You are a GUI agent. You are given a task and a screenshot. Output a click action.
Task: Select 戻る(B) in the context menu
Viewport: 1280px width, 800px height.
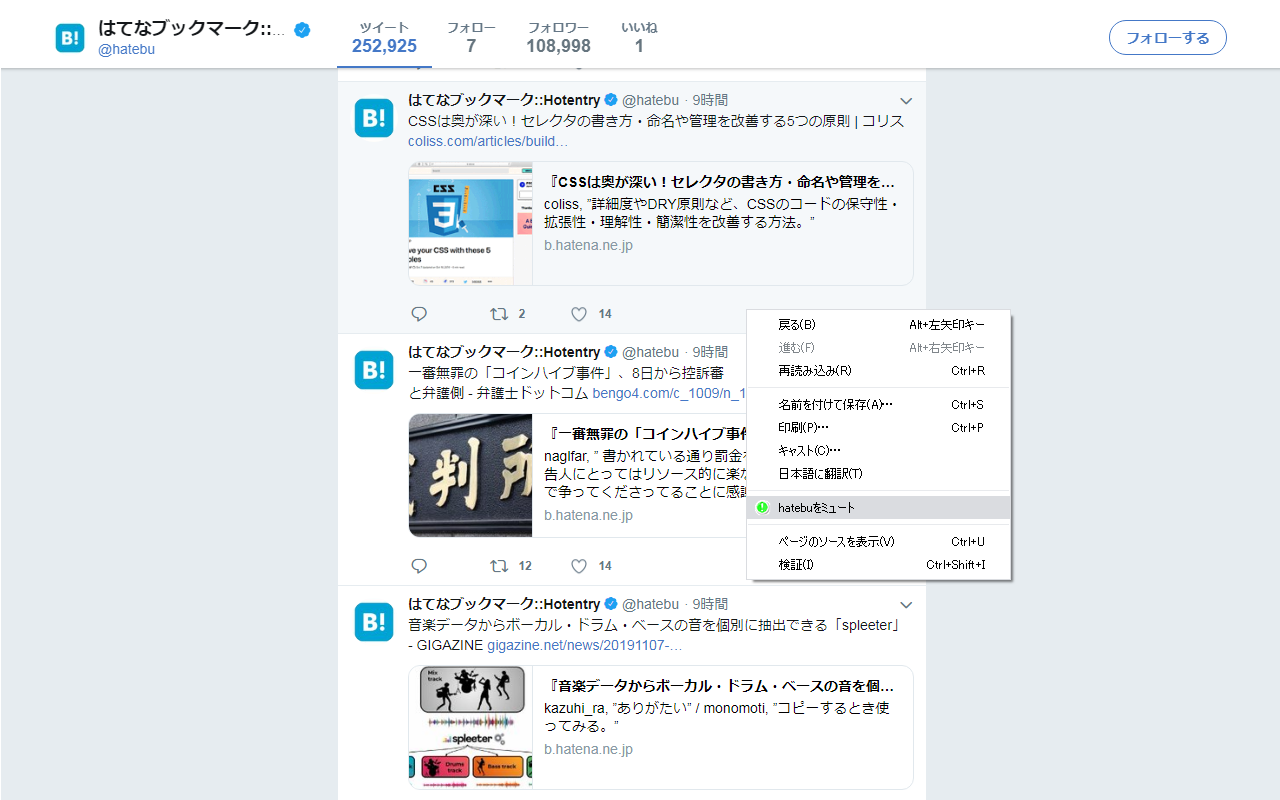879,325
